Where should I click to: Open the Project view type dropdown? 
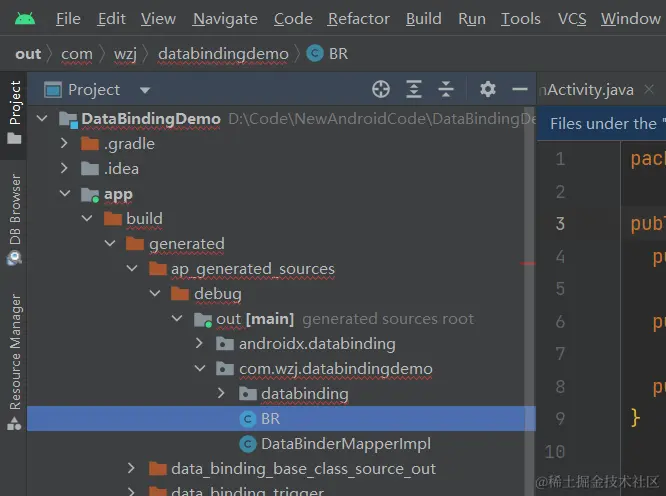point(145,90)
